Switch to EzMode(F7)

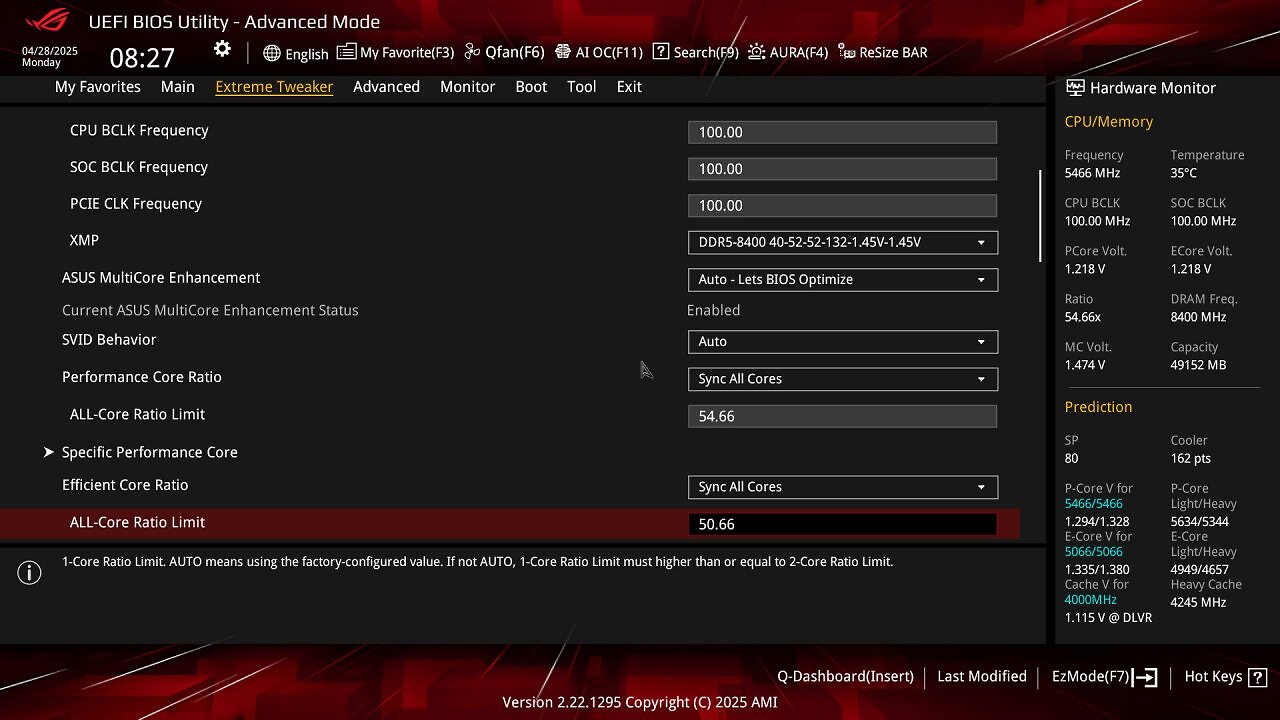(x=1104, y=677)
